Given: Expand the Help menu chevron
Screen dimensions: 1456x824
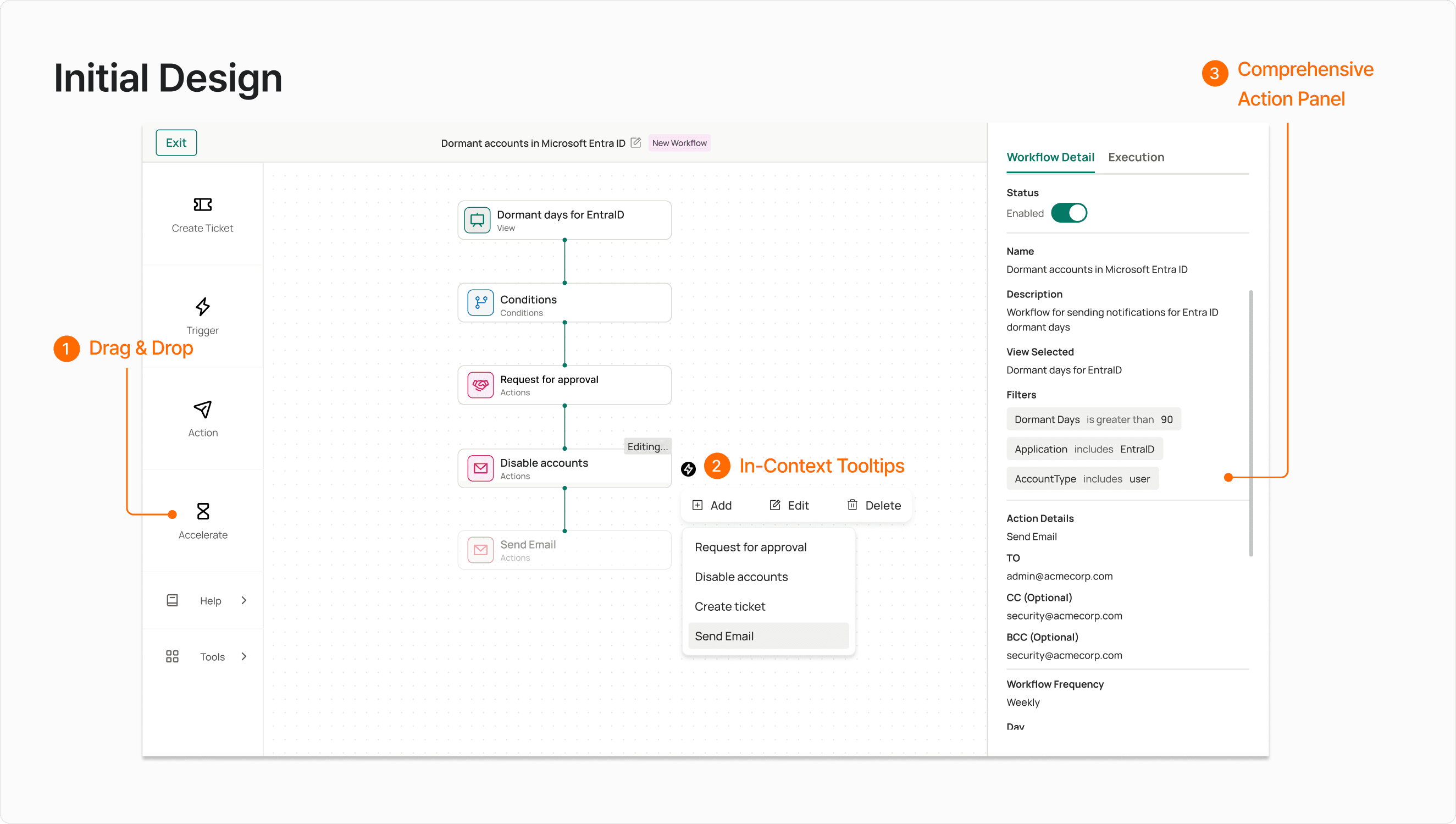Looking at the screenshot, I should click(x=244, y=600).
